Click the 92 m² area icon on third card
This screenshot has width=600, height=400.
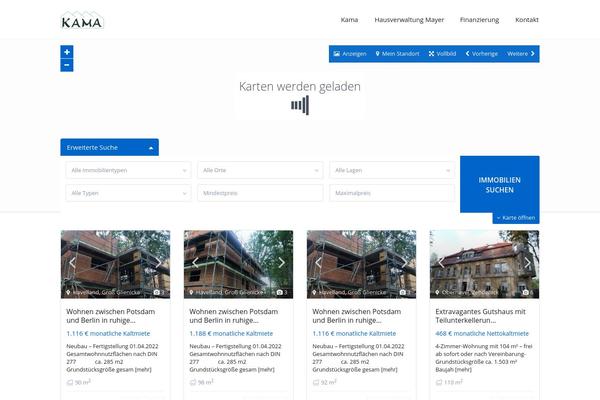coord(316,382)
